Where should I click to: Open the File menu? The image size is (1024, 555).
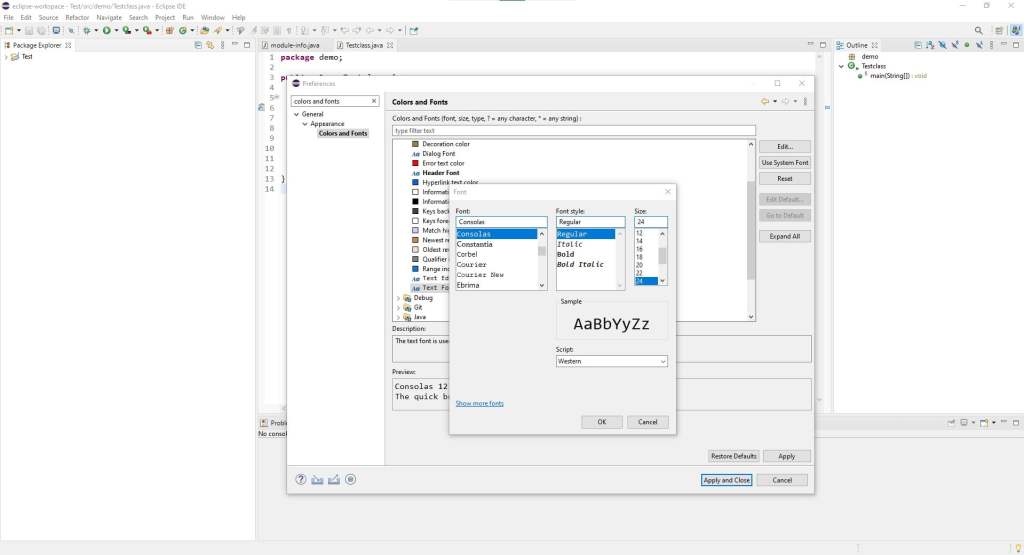pos(8,18)
